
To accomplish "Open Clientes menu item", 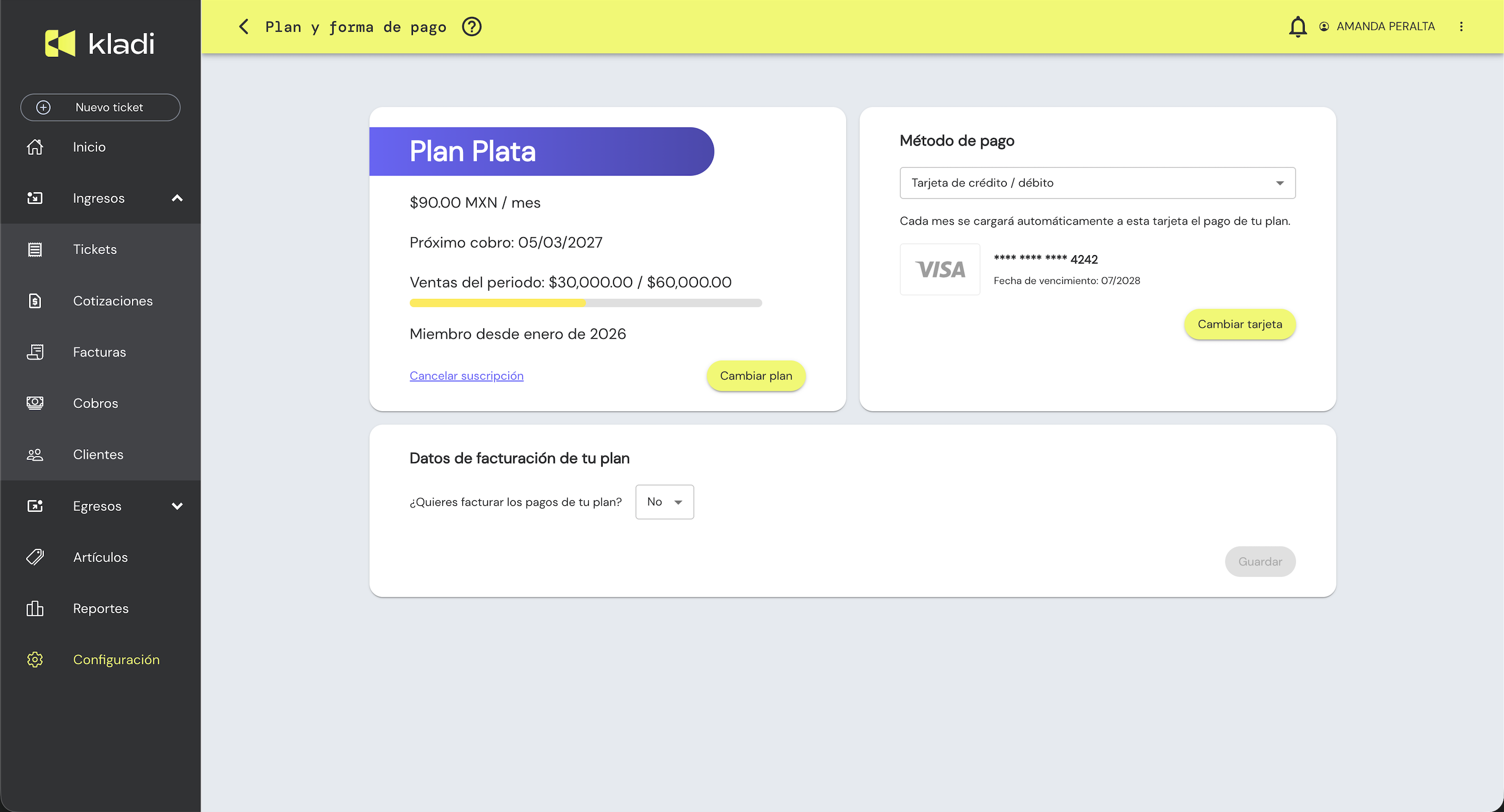I will [98, 455].
